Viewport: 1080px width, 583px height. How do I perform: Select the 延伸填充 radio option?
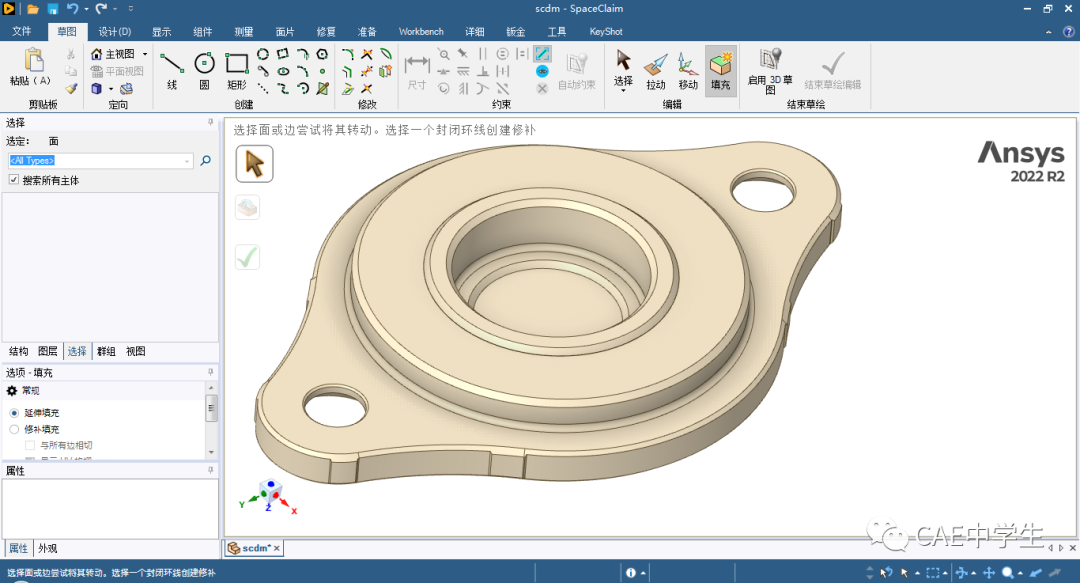14,413
